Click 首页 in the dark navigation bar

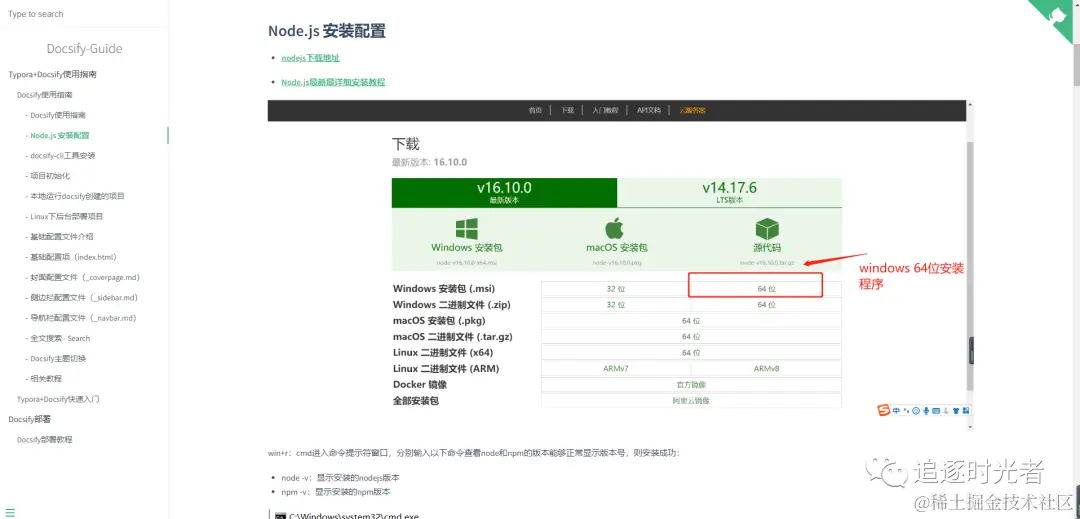(534, 110)
